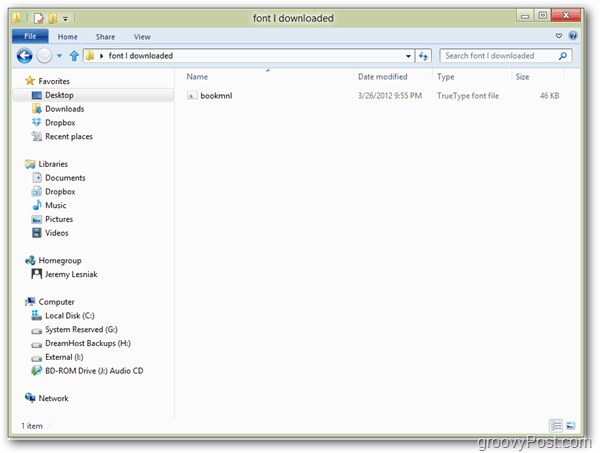Open the recent locations dropdown arrow

click(59, 56)
